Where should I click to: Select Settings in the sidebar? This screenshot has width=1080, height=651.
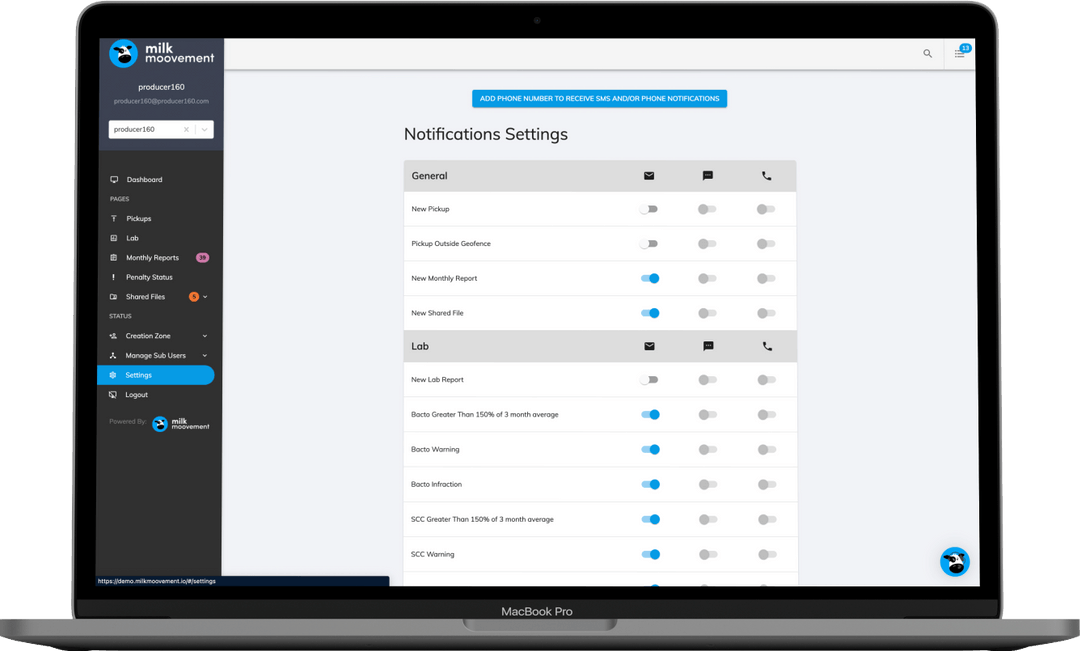pyautogui.click(x=156, y=375)
